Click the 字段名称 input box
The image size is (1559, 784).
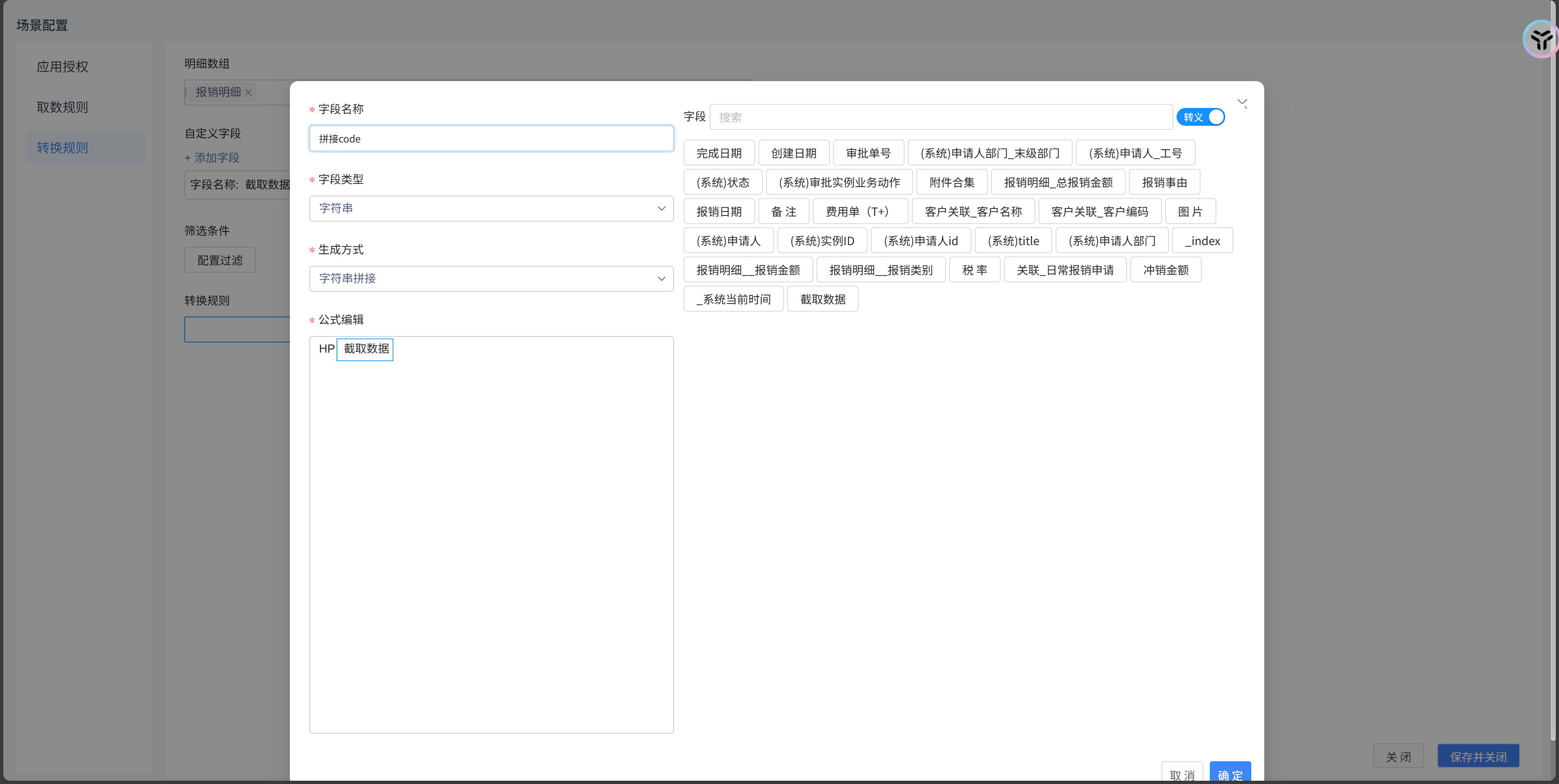[x=490, y=138]
